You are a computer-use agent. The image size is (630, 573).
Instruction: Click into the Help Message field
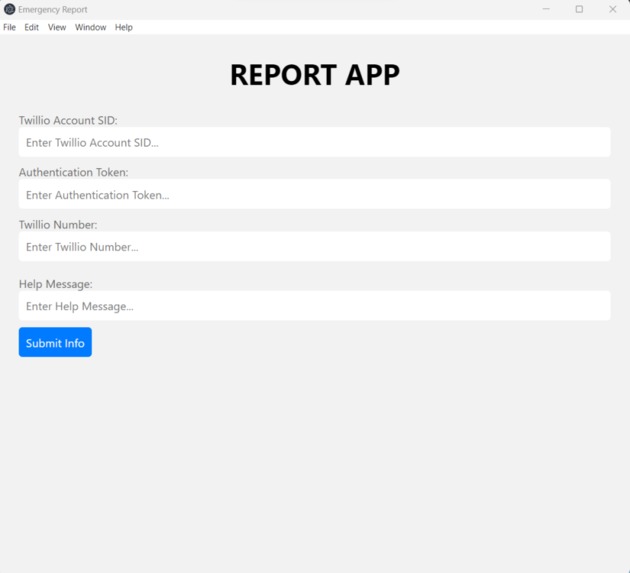[315, 306]
